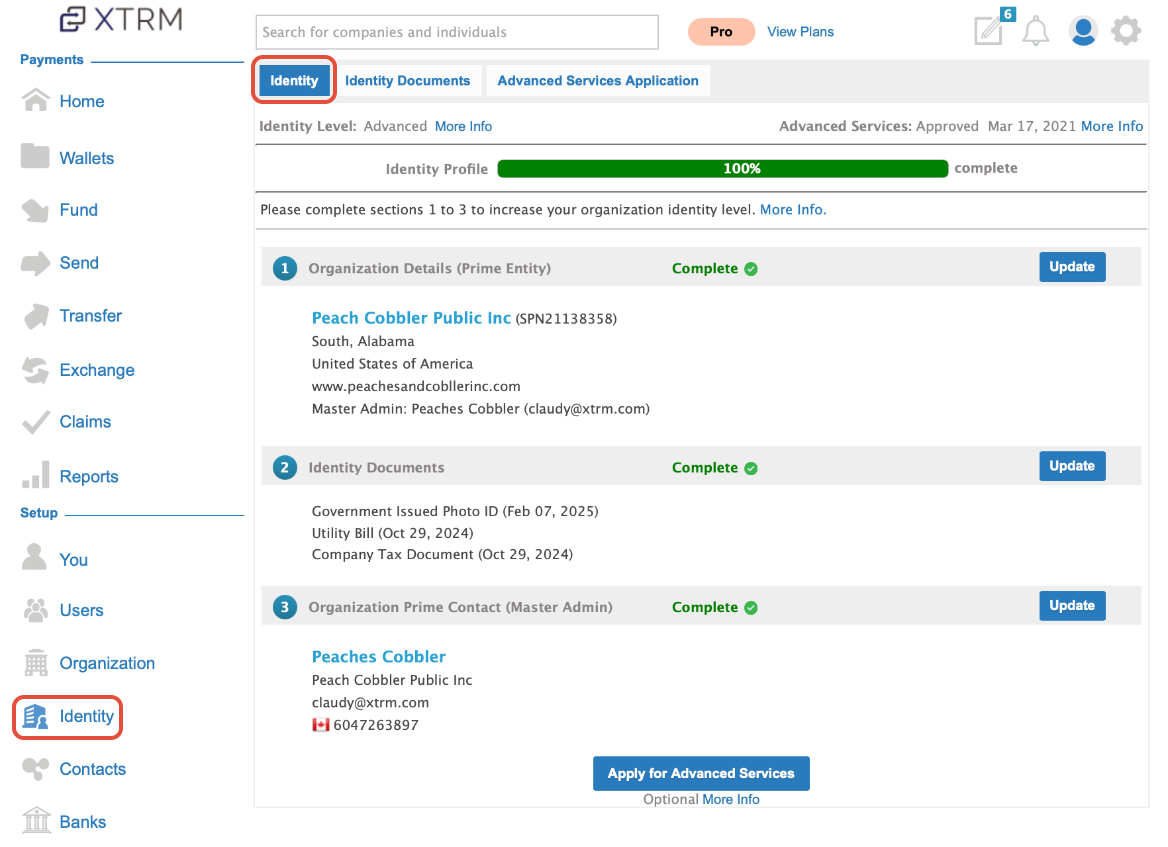Open the settings gear icon
1168x847 pixels.
[x=1126, y=31]
